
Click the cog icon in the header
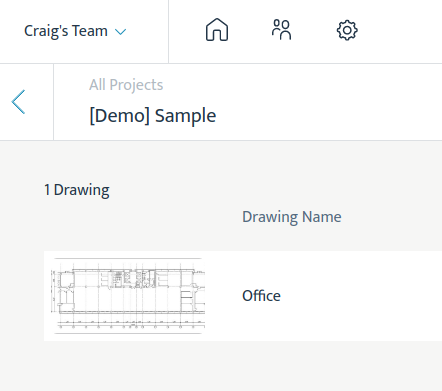point(347,30)
